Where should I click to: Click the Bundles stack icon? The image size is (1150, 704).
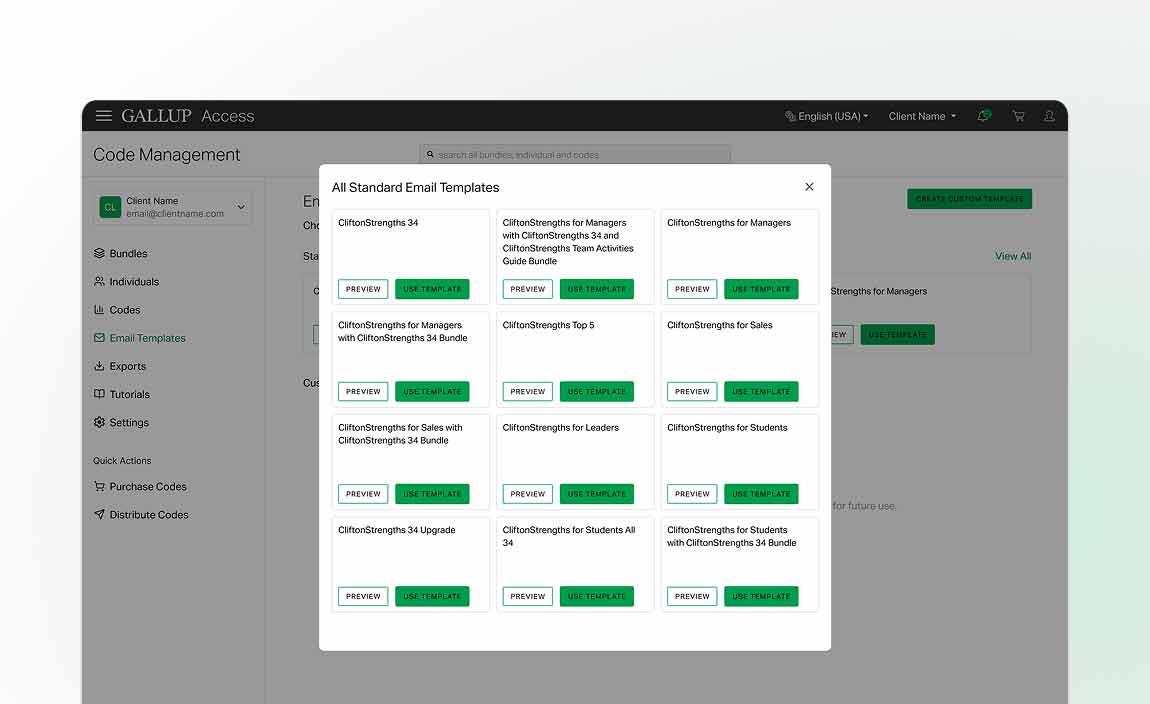click(x=99, y=253)
